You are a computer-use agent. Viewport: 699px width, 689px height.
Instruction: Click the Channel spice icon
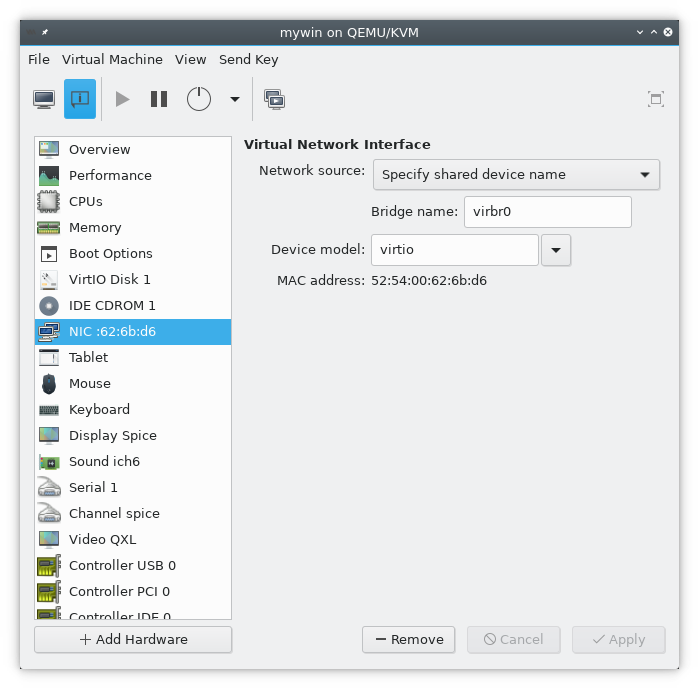[x=49, y=513]
